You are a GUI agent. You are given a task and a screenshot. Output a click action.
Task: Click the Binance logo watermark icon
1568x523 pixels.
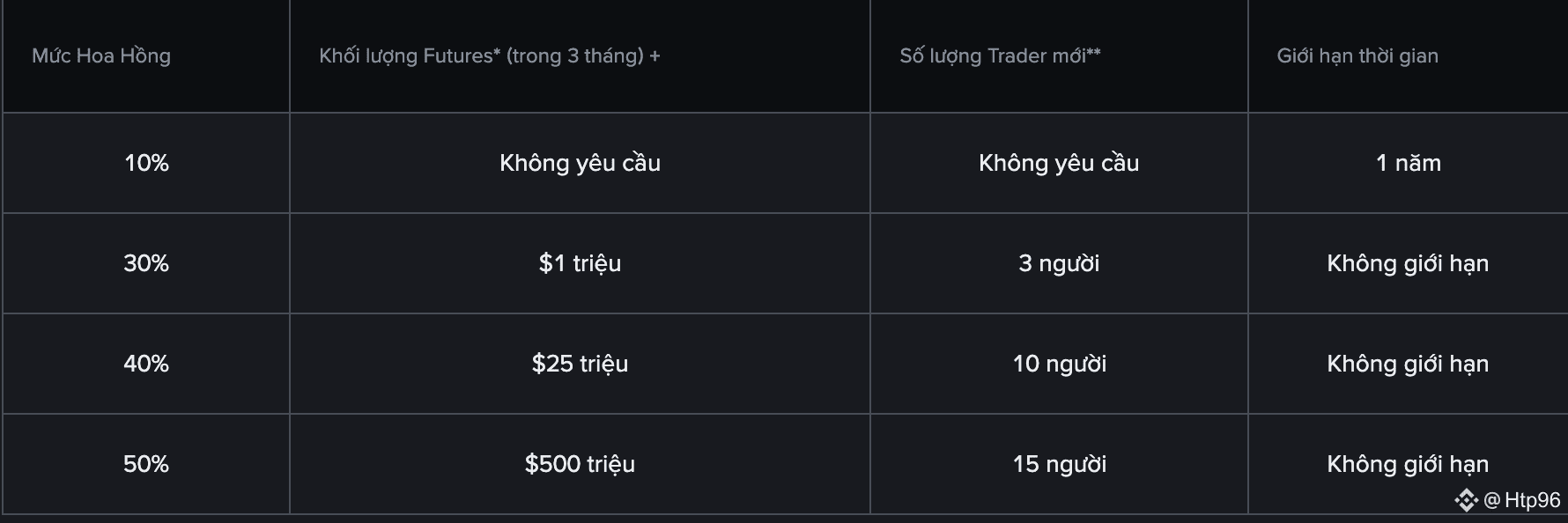click(1466, 501)
